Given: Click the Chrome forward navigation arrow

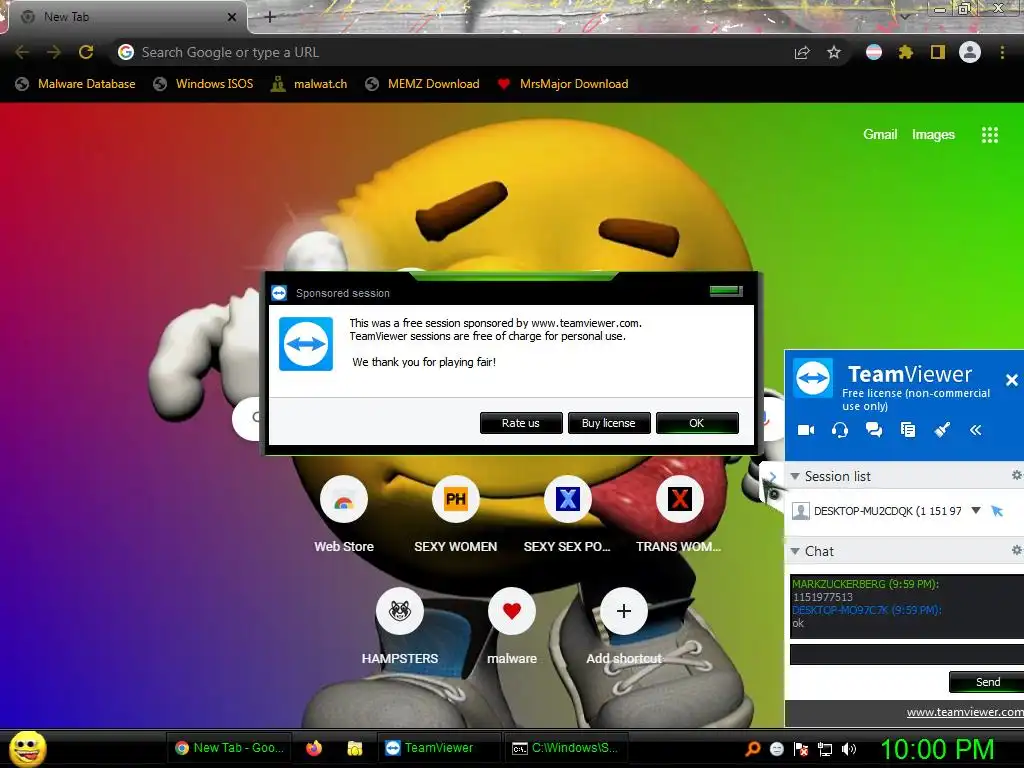Looking at the screenshot, I should click(54, 52).
